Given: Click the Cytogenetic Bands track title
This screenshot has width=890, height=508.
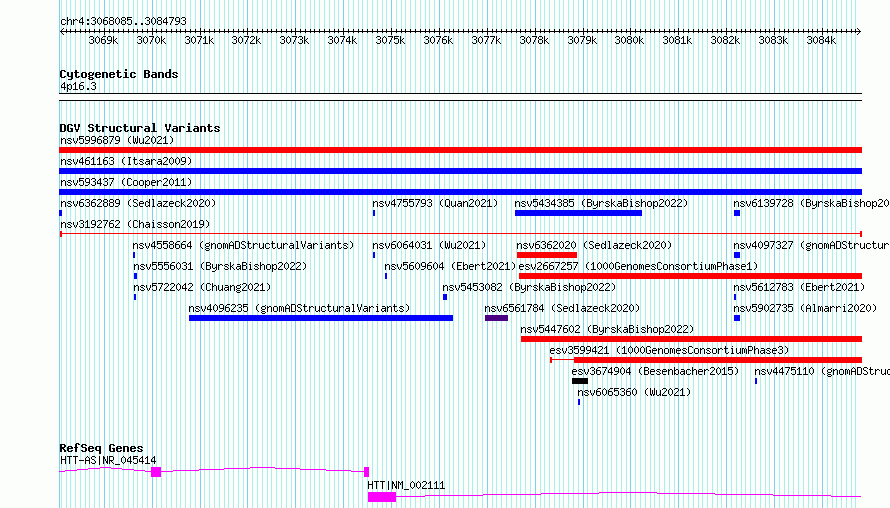Looking at the screenshot, I should (x=119, y=74).
